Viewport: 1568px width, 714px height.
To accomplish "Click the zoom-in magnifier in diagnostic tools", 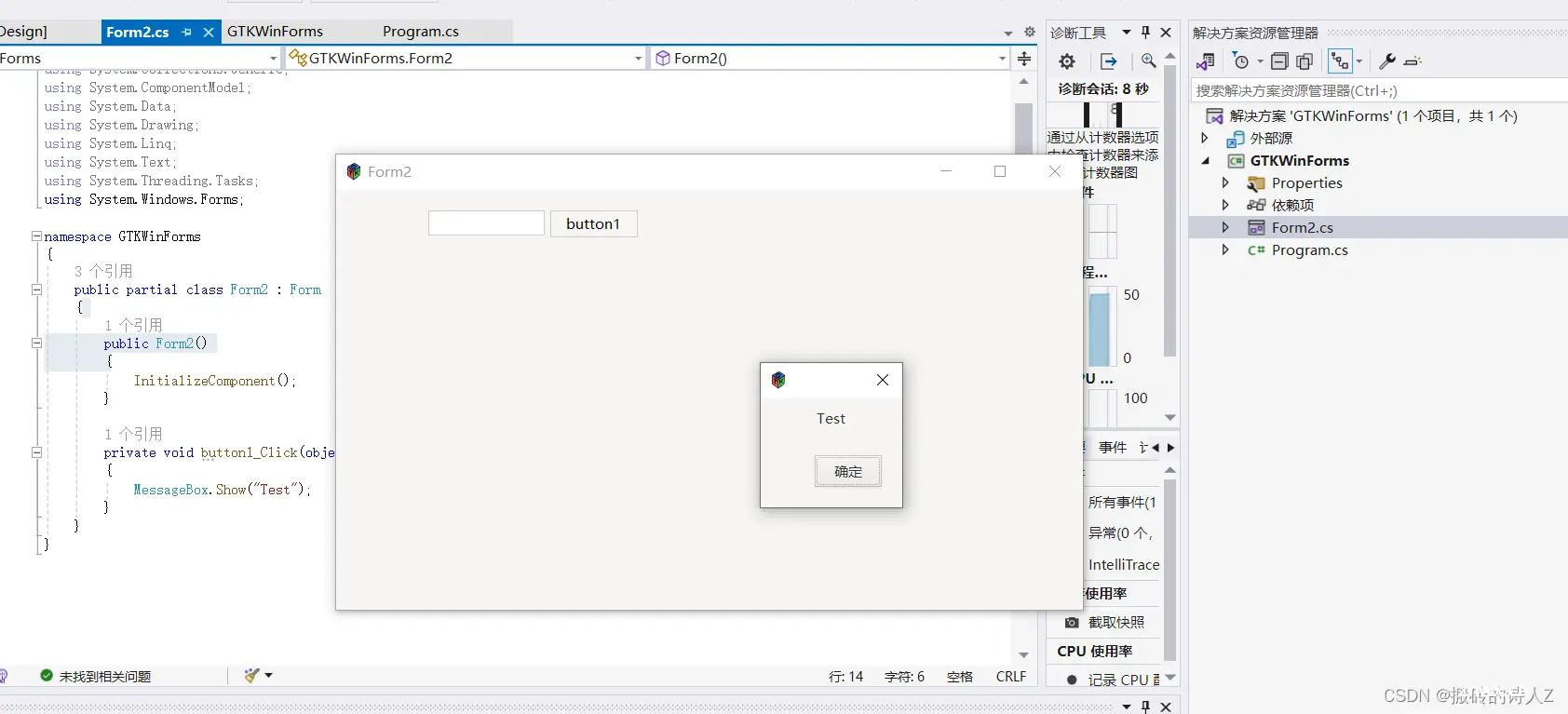I will 1149,61.
